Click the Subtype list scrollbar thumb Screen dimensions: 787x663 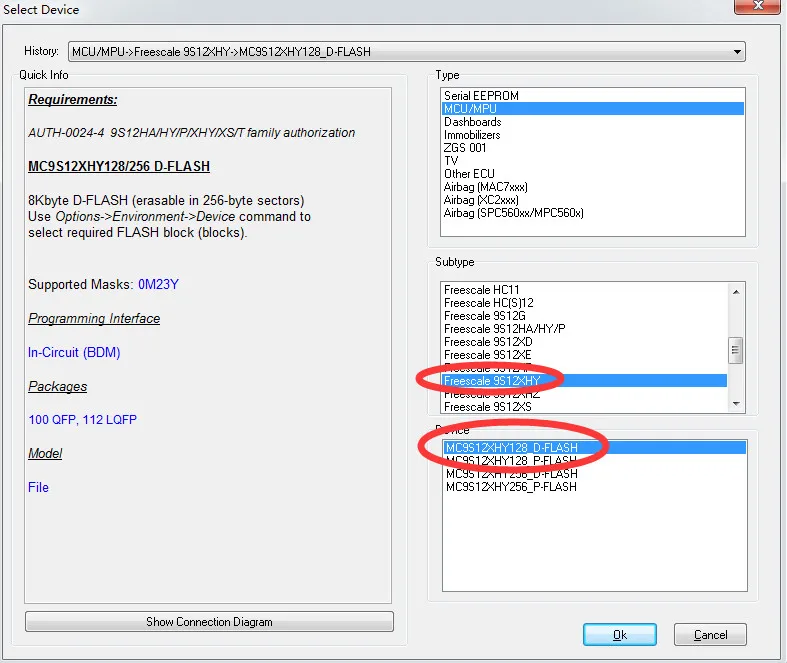736,350
